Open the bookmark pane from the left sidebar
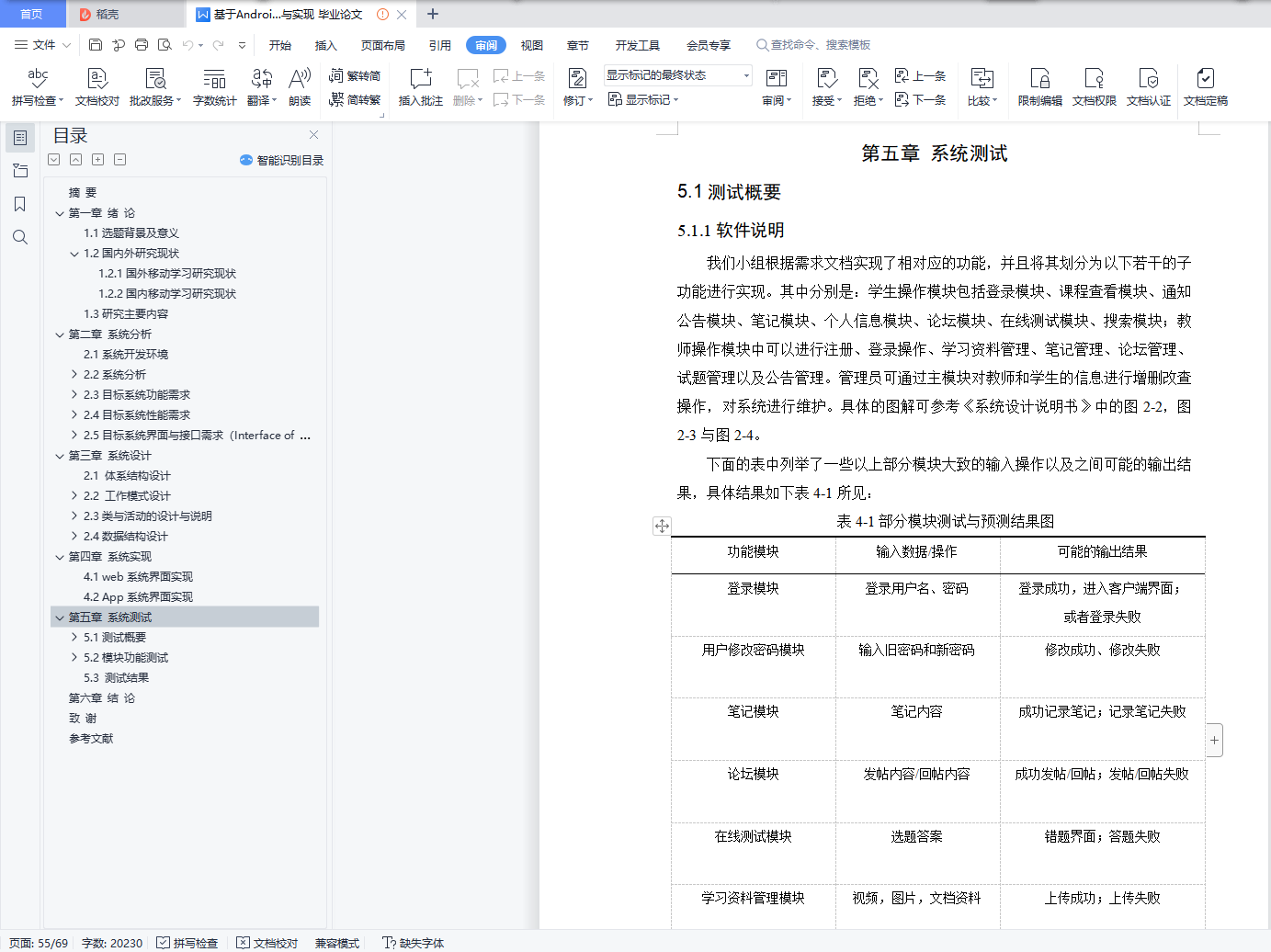 pos(20,204)
